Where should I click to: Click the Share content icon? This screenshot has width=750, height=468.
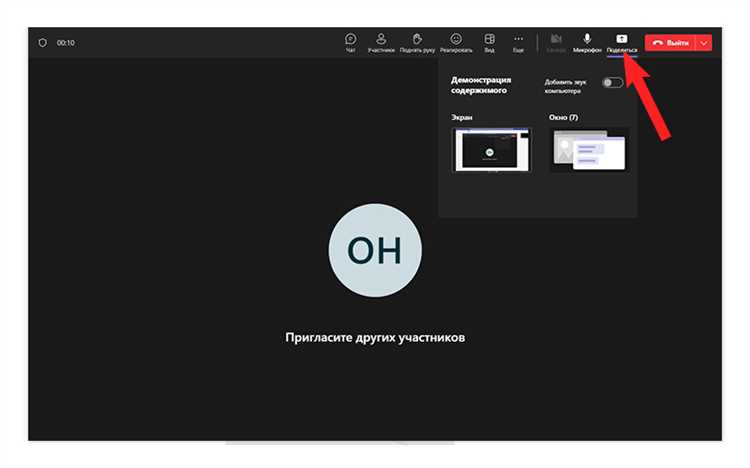[622, 42]
